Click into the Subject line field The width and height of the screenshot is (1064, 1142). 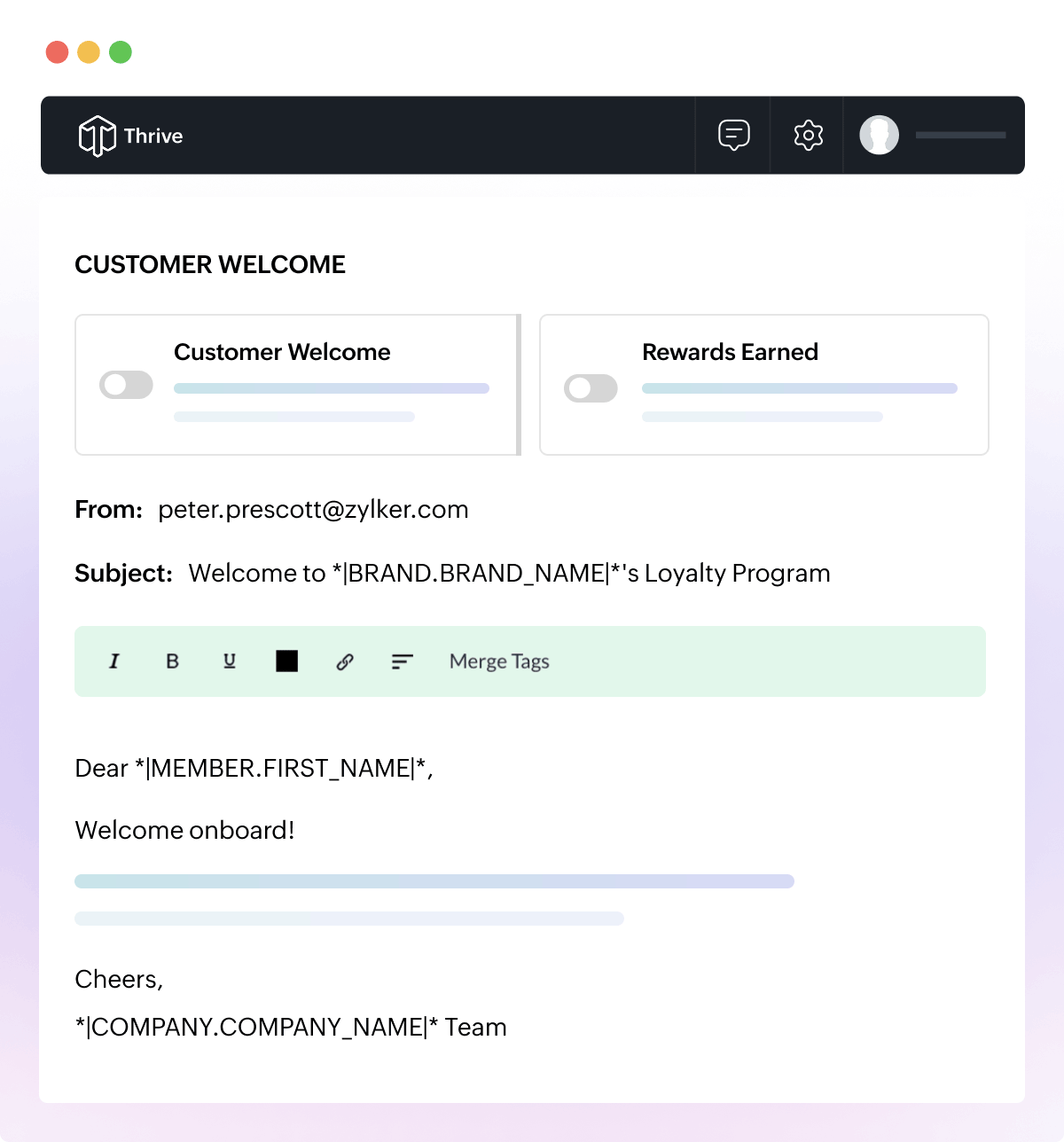click(509, 573)
